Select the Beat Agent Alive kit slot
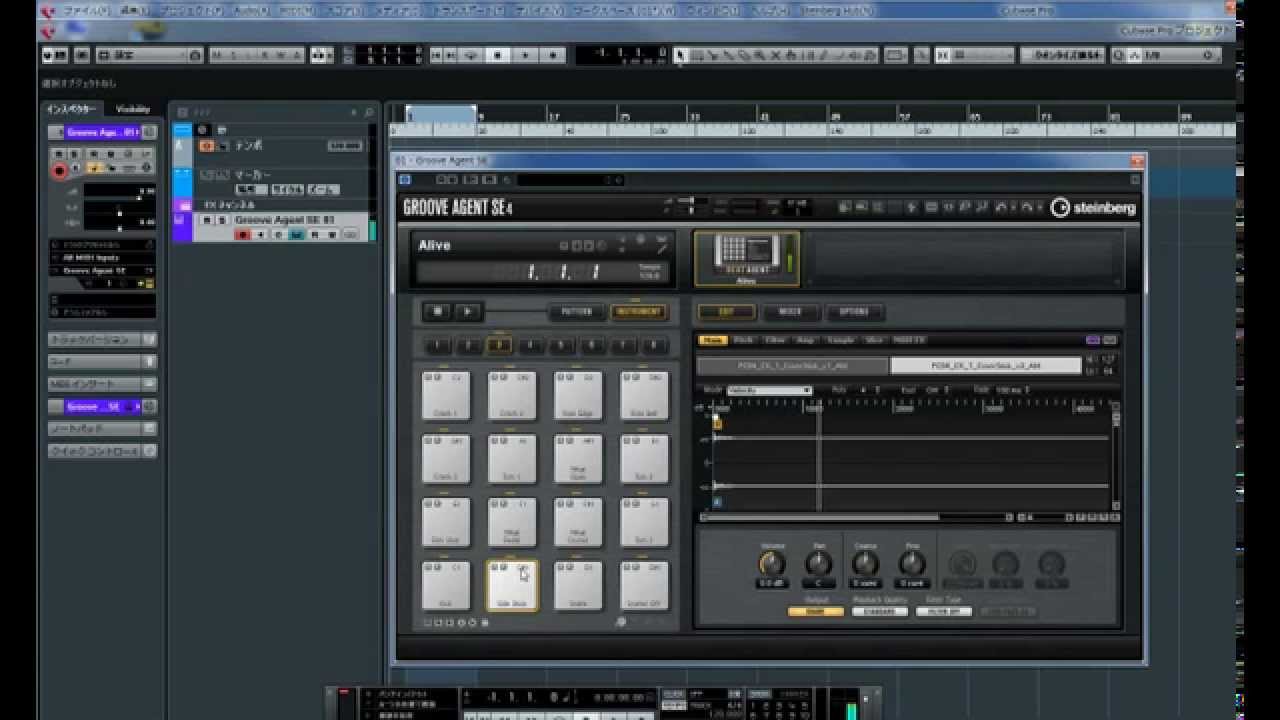 tap(746, 259)
